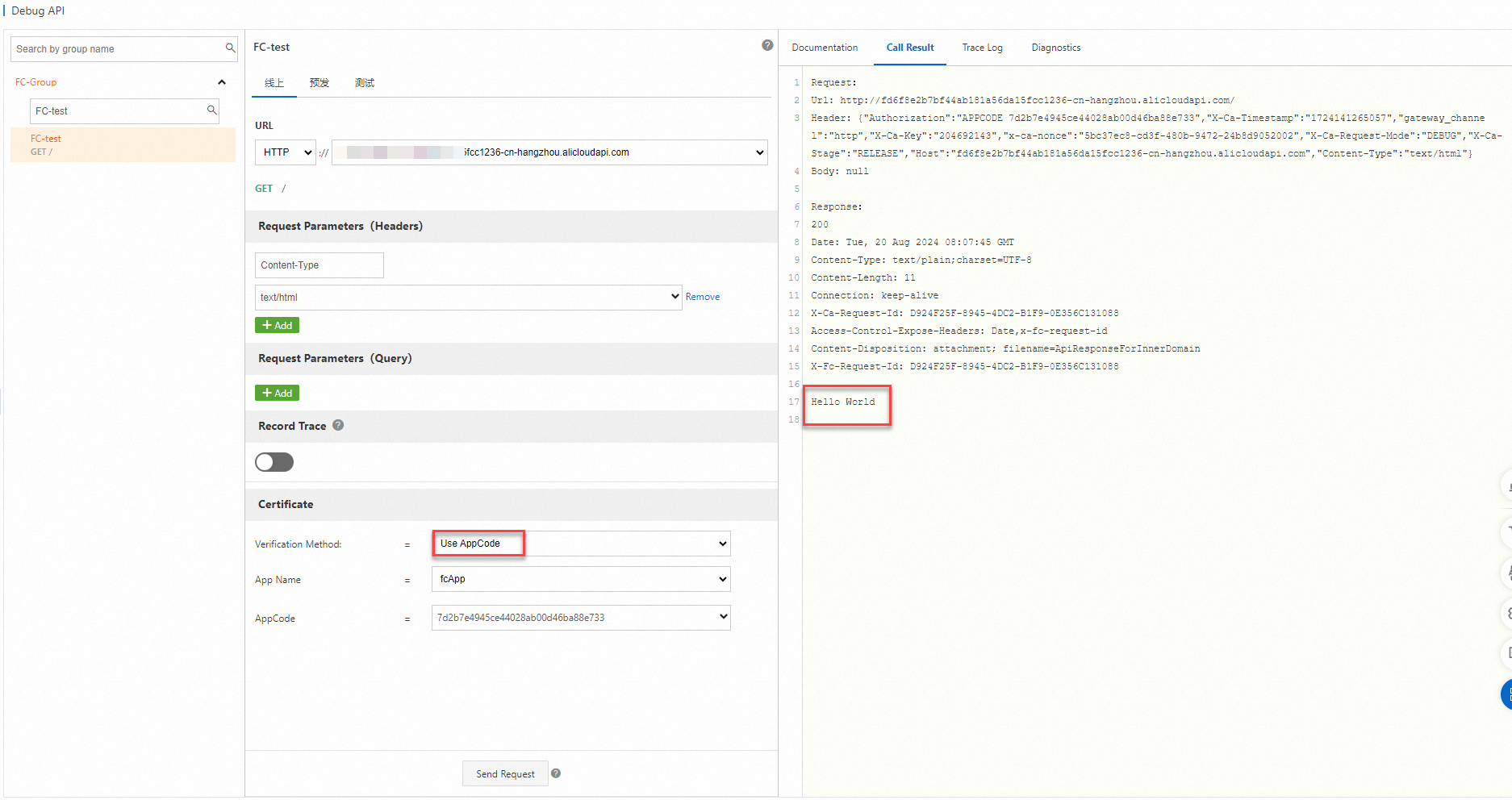The height and width of the screenshot is (800, 1512).
Task: Click the Request Url line in result
Action: click(x=1023, y=100)
